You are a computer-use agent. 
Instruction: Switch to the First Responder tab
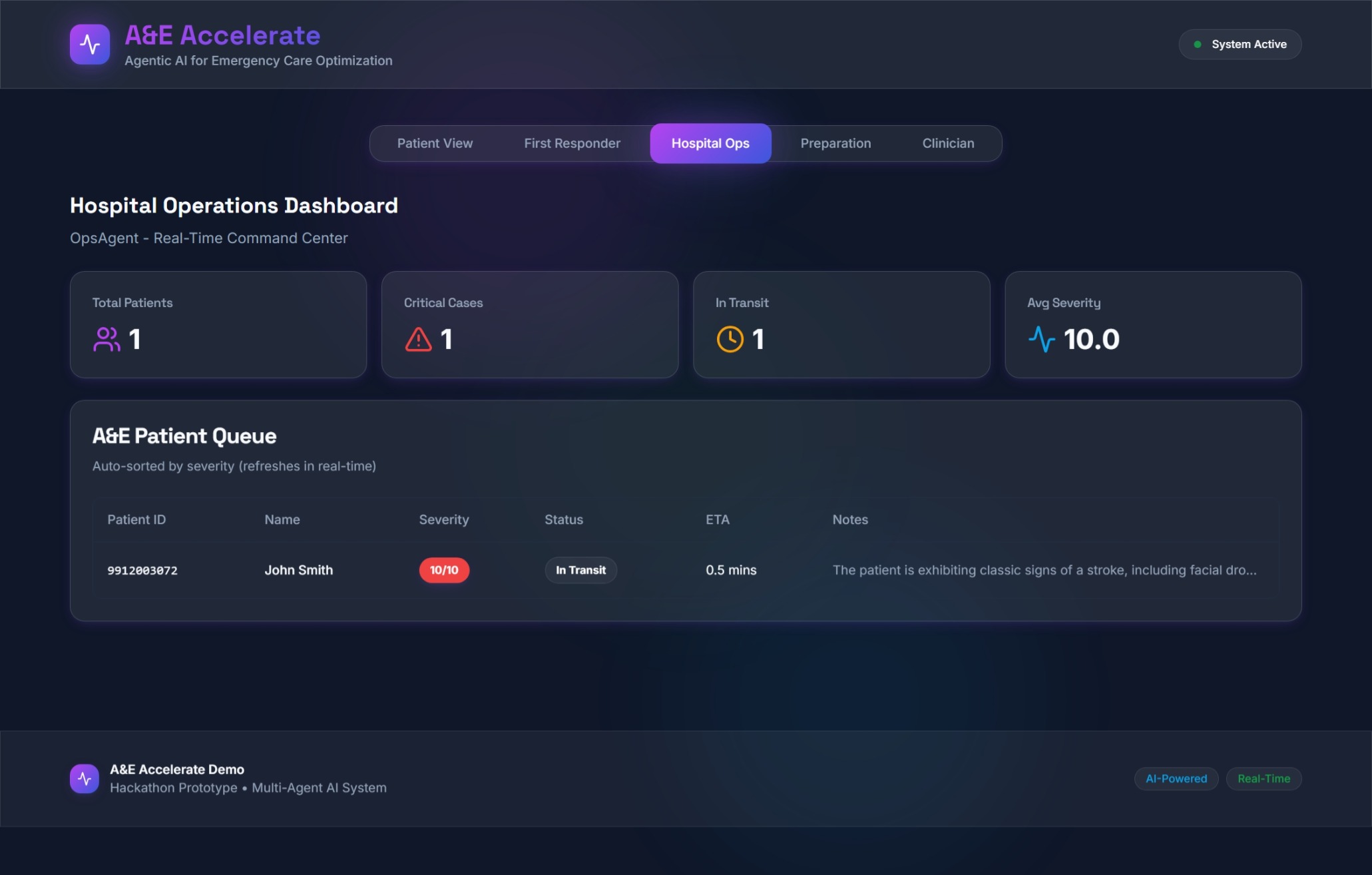tap(572, 143)
